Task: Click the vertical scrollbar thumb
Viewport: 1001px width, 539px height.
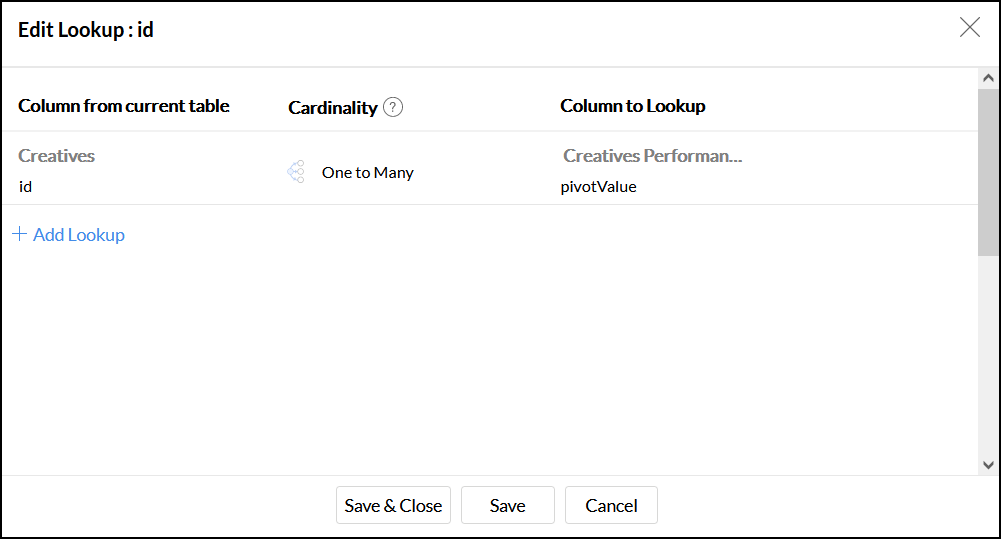Action: (x=988, y=170)
